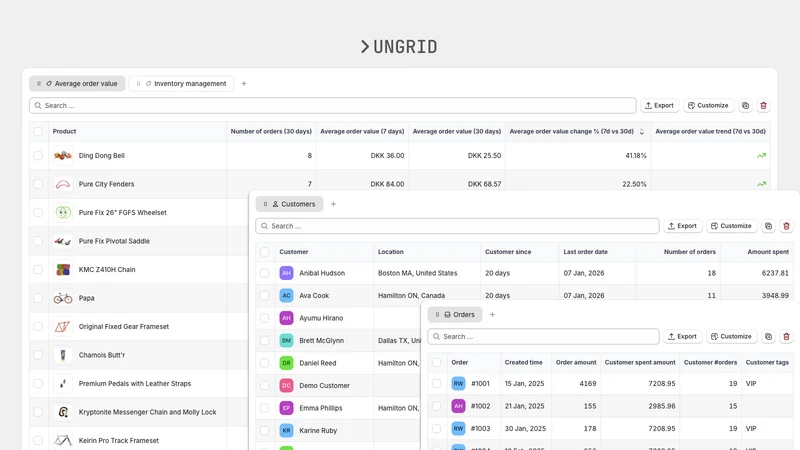Click the red delete icon in Orders panel
800x450 pixels.
(x=786, y=337)
